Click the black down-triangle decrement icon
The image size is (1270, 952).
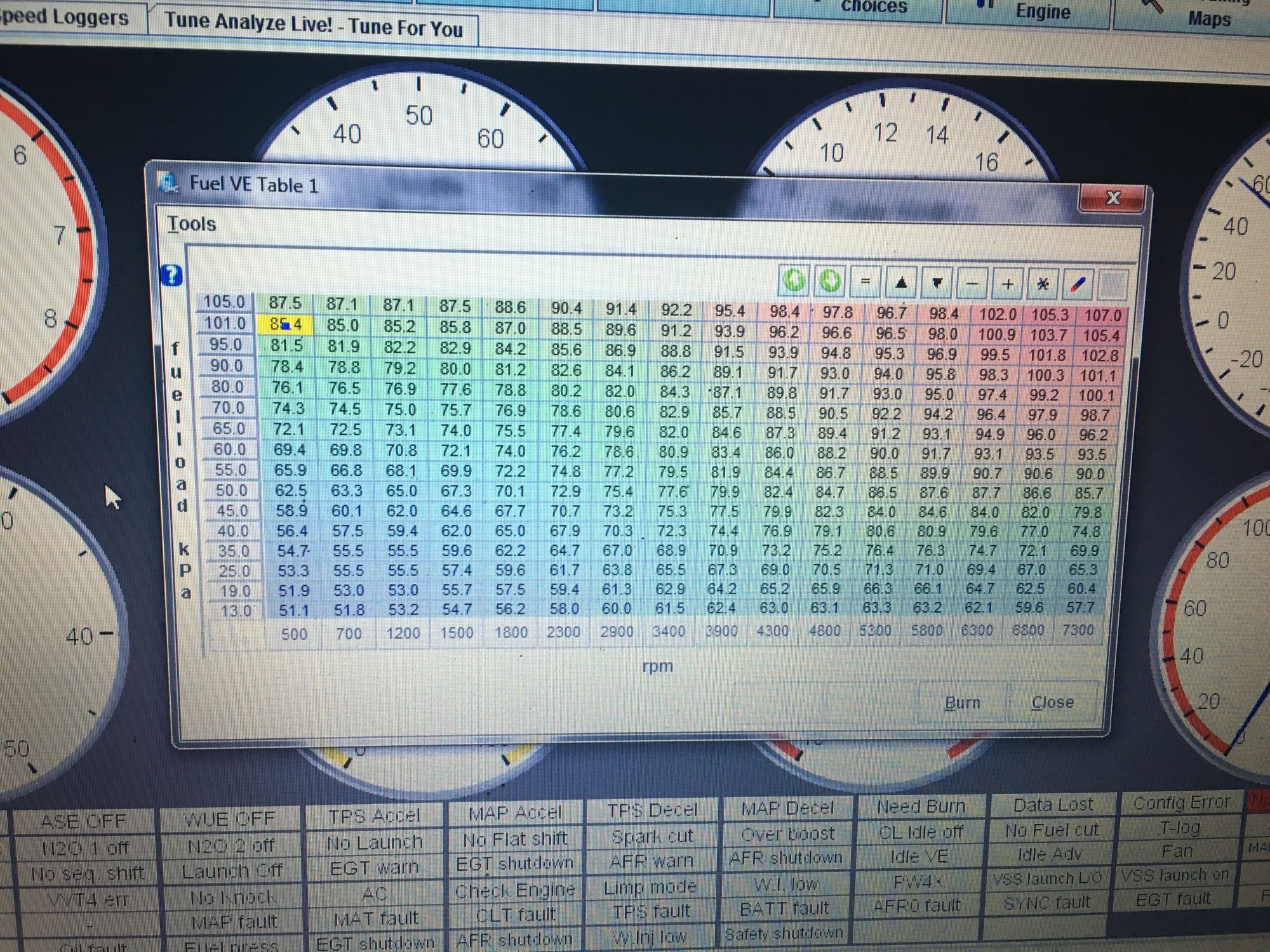(x=937, y=283)
